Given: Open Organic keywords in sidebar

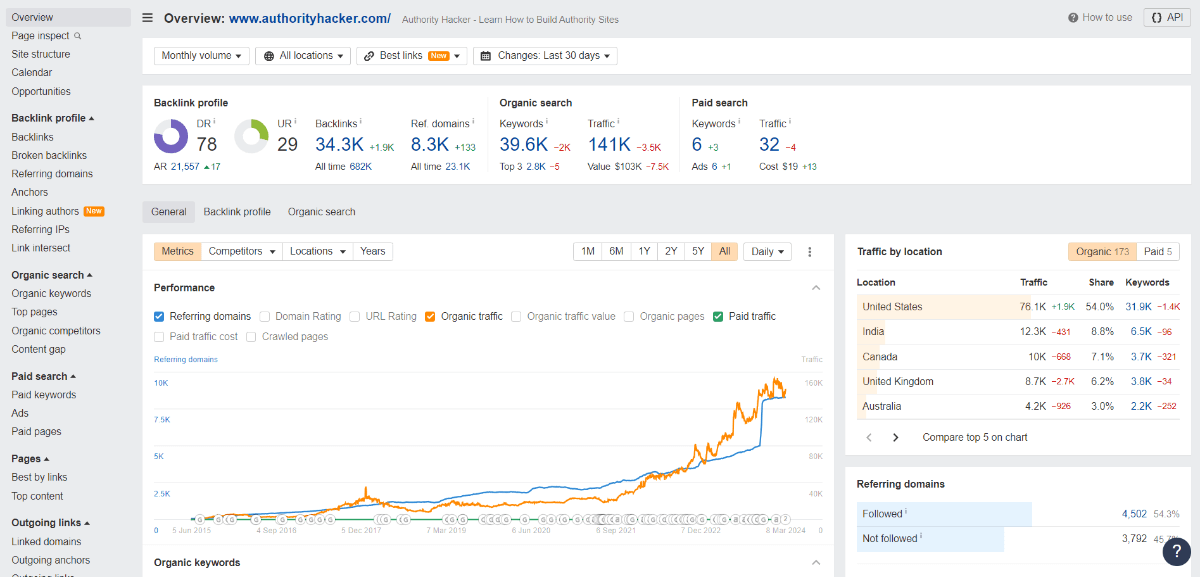Looking at the screenshot, I should pyautogui.click(x=51, y=294).
